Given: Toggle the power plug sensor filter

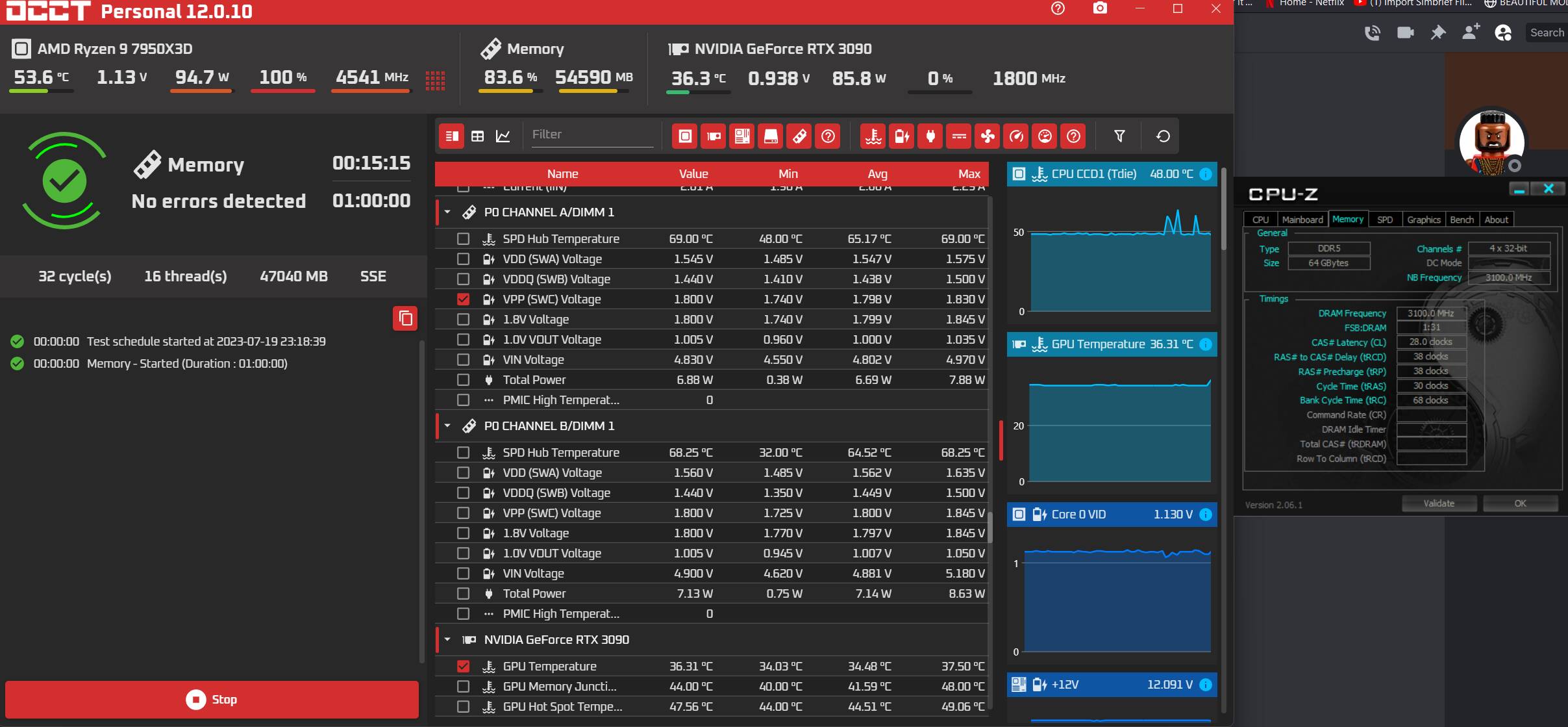Looking at the screenshot, I should coord(930,136).
